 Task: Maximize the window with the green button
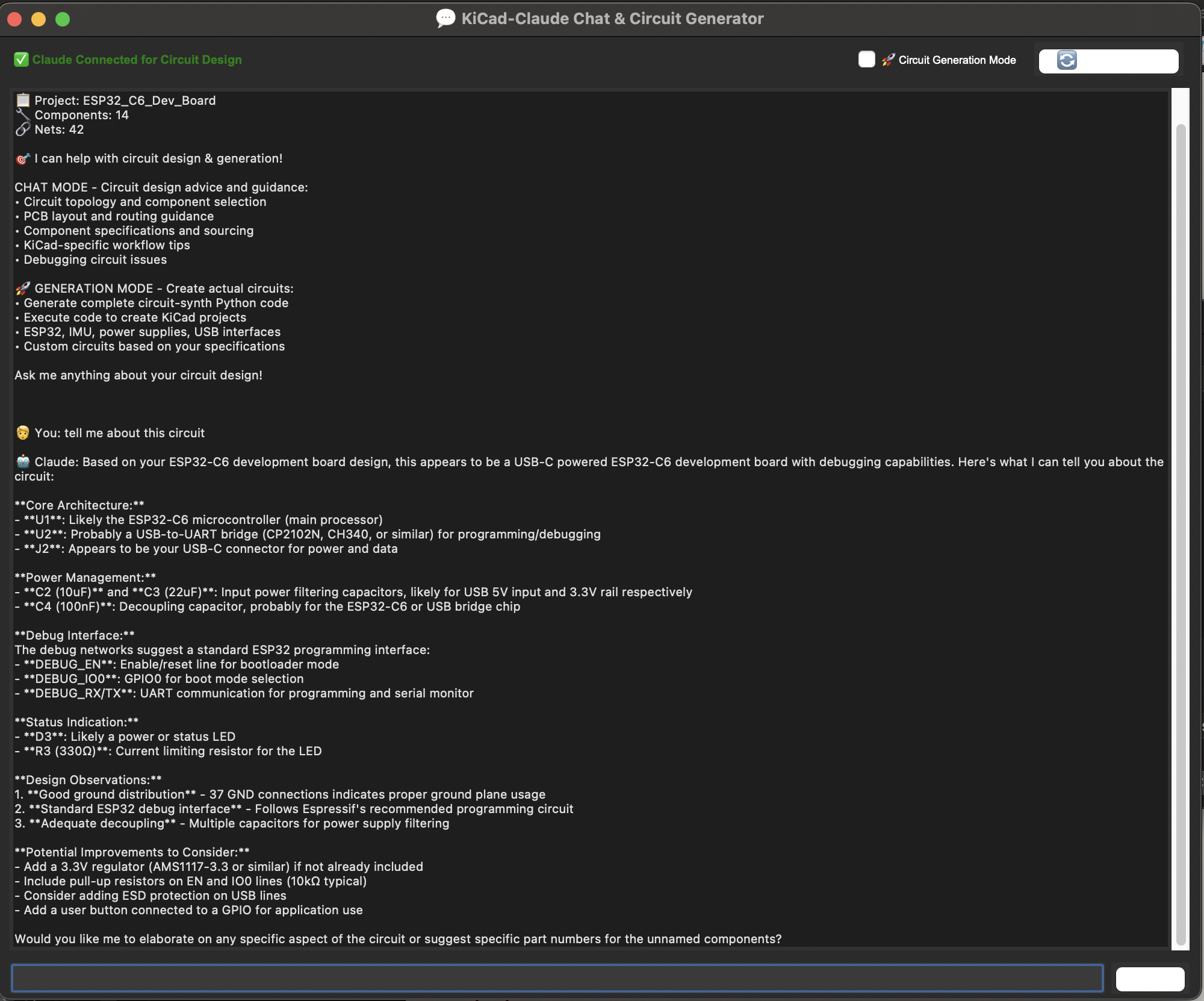[63, 19]
